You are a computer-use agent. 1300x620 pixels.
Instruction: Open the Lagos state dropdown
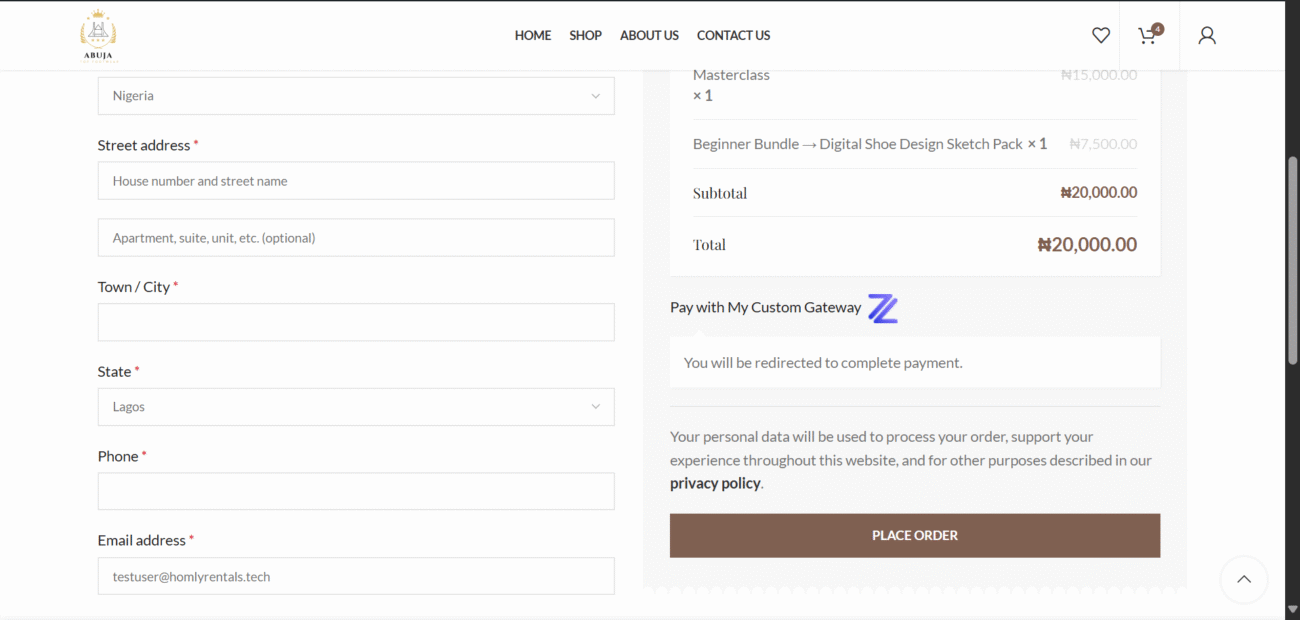coord(356,407)
